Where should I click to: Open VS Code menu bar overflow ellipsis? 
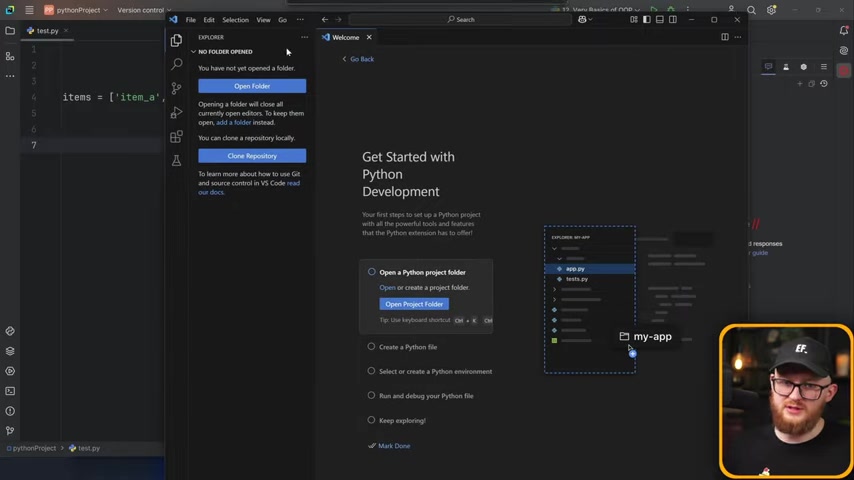click(x=300, y=20)
